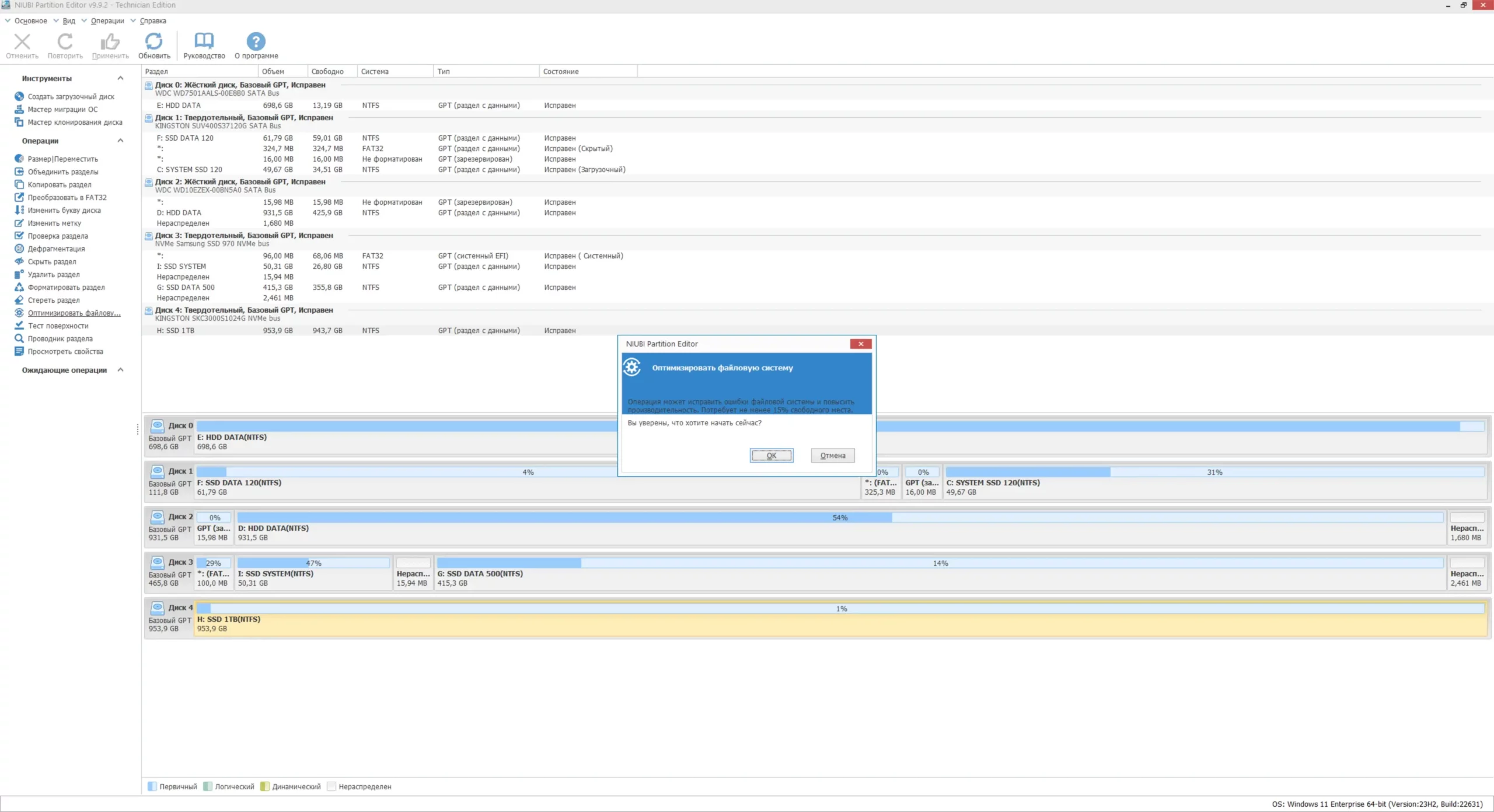Open the Основное menu
The height and width of the screenshot is (812, 1494).
(32, 20)
